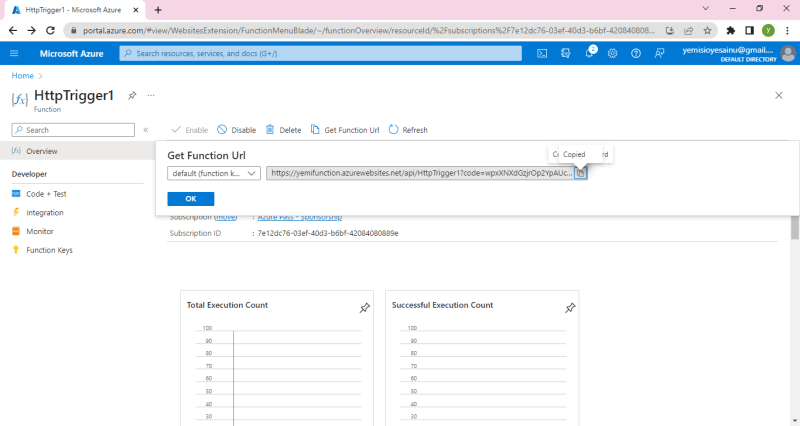Click the Azure global search bar
Screen dimensions: 800x426
[x=320, y=53]
